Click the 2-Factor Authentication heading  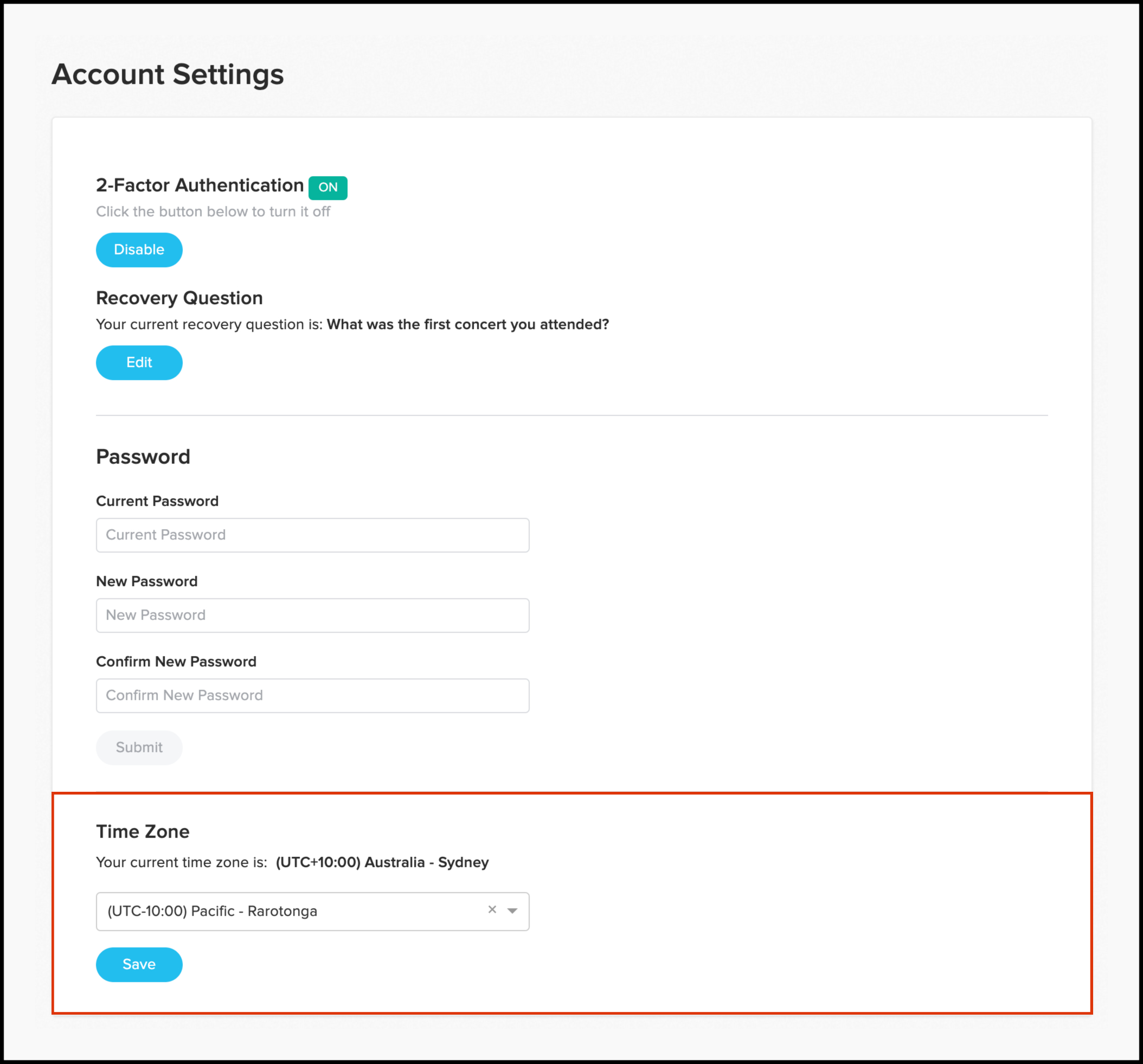point(200,185)
